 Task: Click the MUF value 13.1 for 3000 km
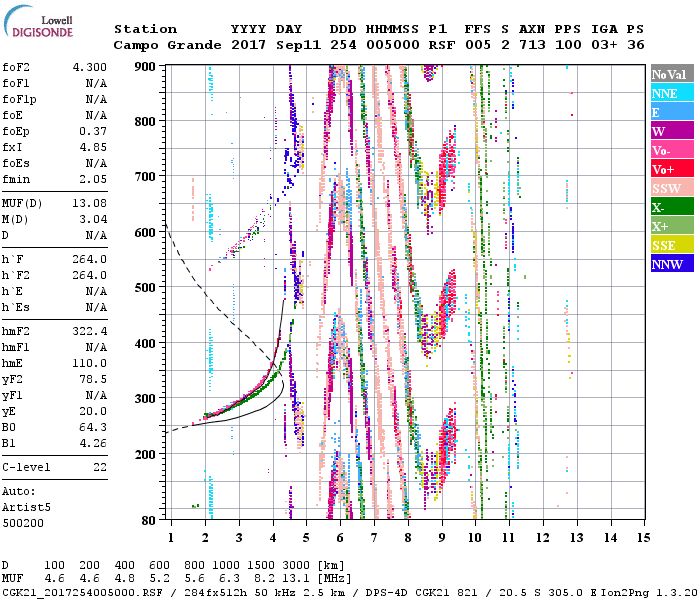296,579
